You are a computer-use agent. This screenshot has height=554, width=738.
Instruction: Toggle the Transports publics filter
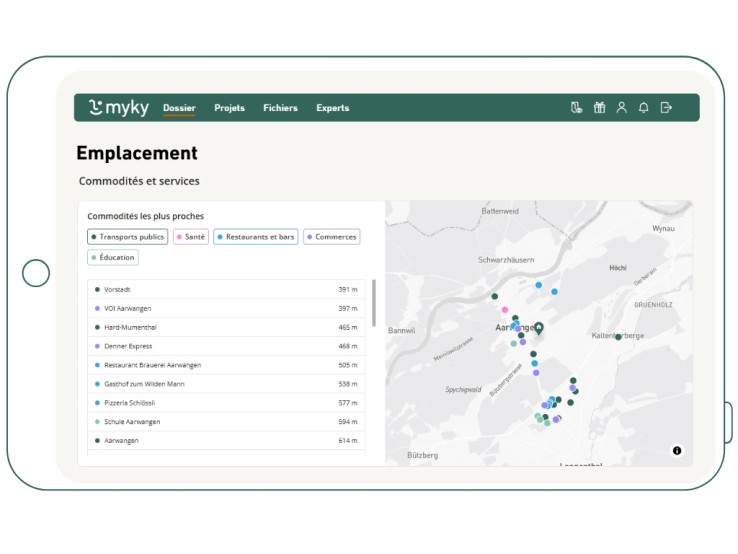(128, 237)
